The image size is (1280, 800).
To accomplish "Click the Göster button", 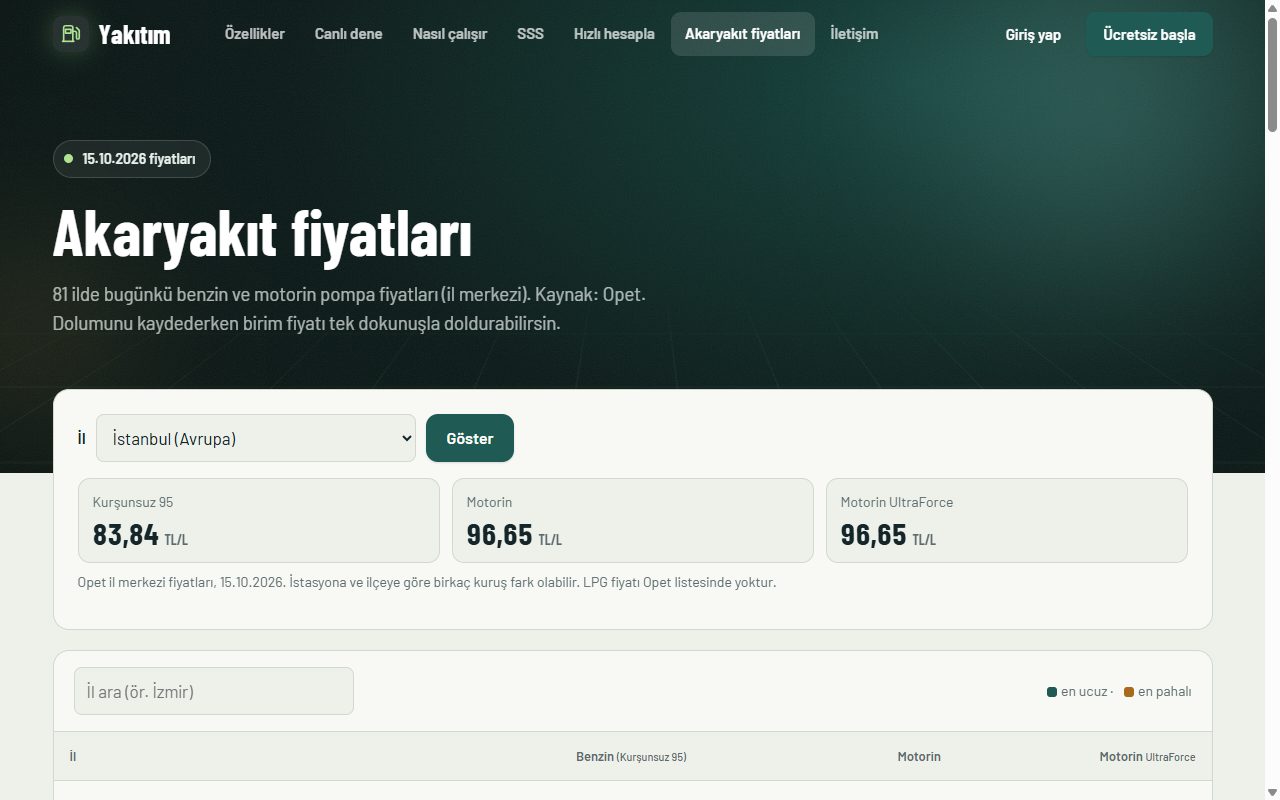I will click(x=470, y=438).
